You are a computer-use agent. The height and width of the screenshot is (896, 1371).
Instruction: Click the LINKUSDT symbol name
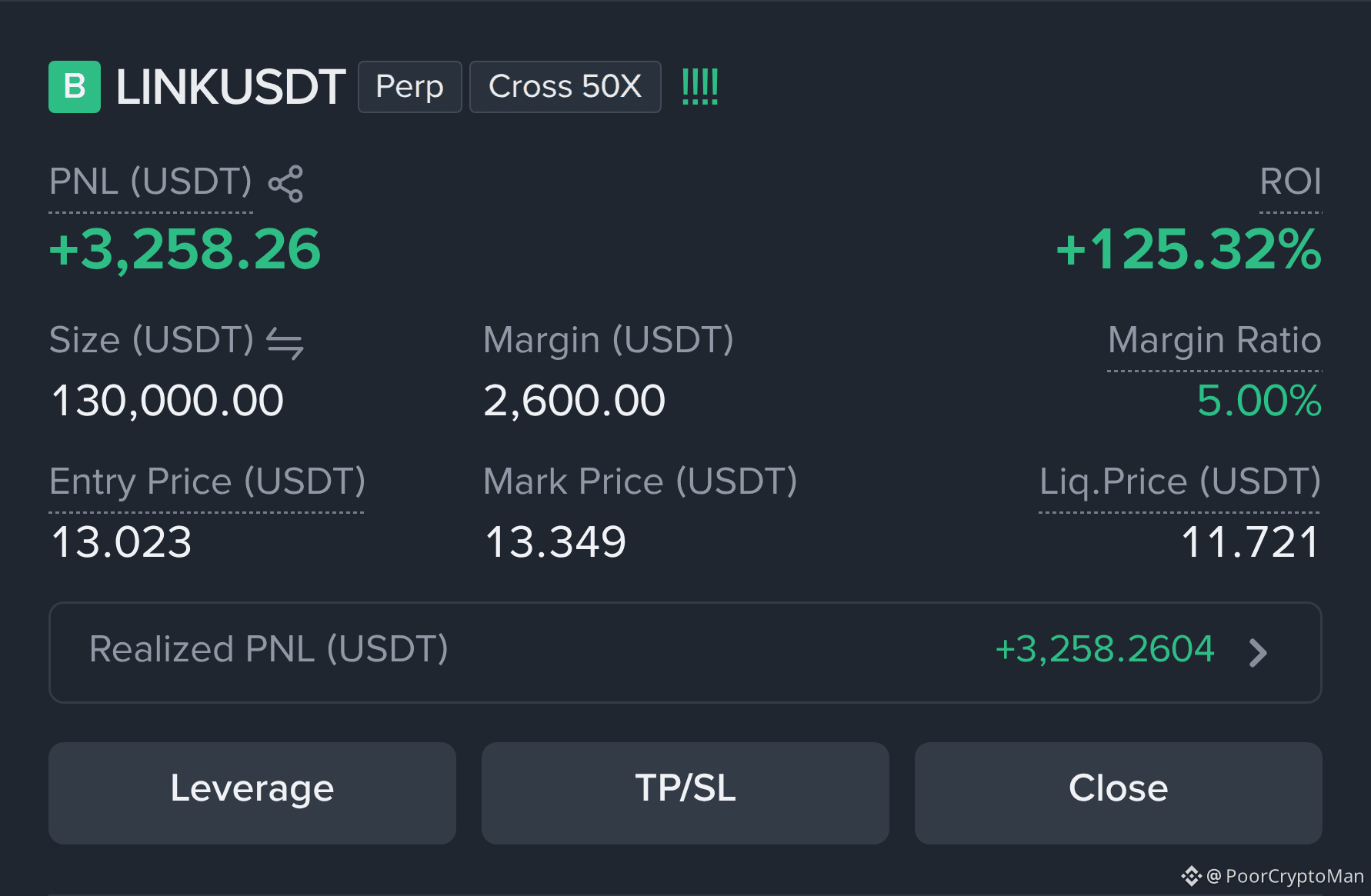pos(231,87)
